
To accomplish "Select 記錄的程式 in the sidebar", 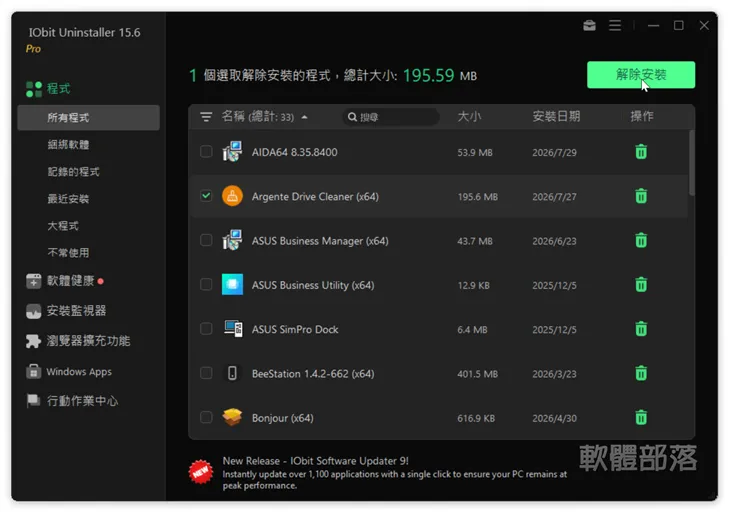I will click(x=73, y=172).
